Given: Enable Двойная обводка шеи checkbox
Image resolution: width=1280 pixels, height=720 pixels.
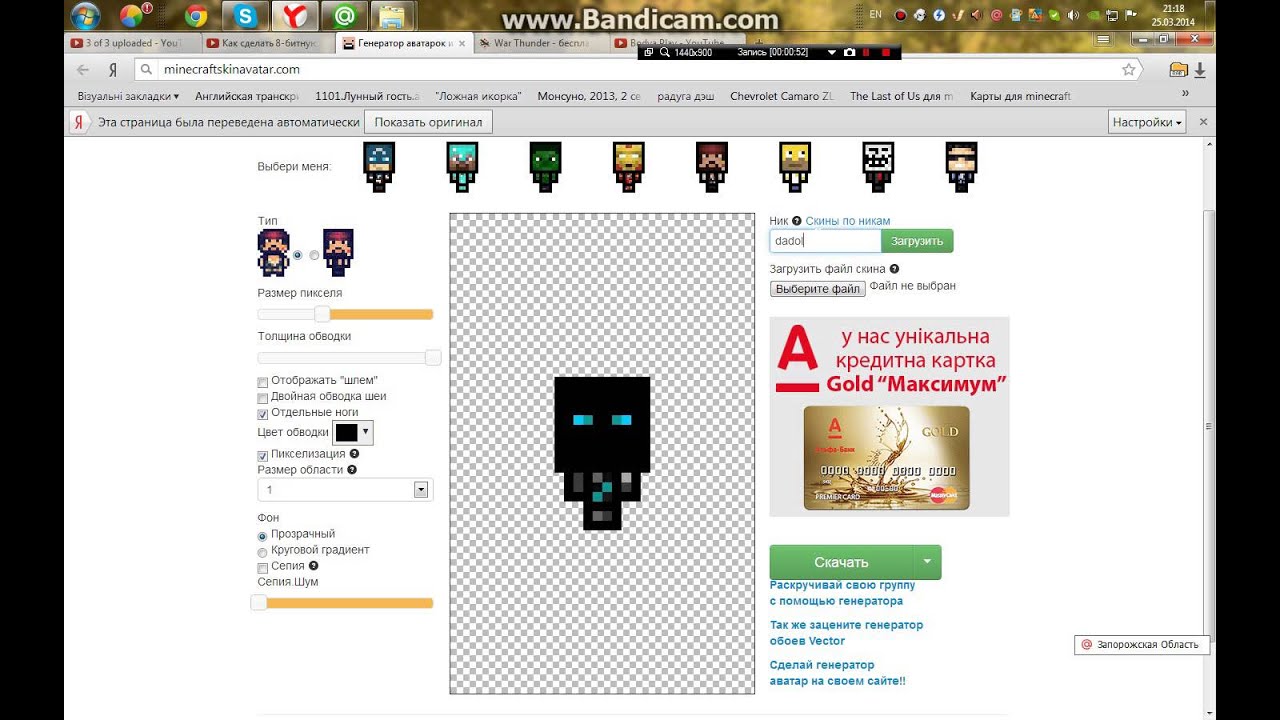Looking at the screenshot, I should [263, 397].
